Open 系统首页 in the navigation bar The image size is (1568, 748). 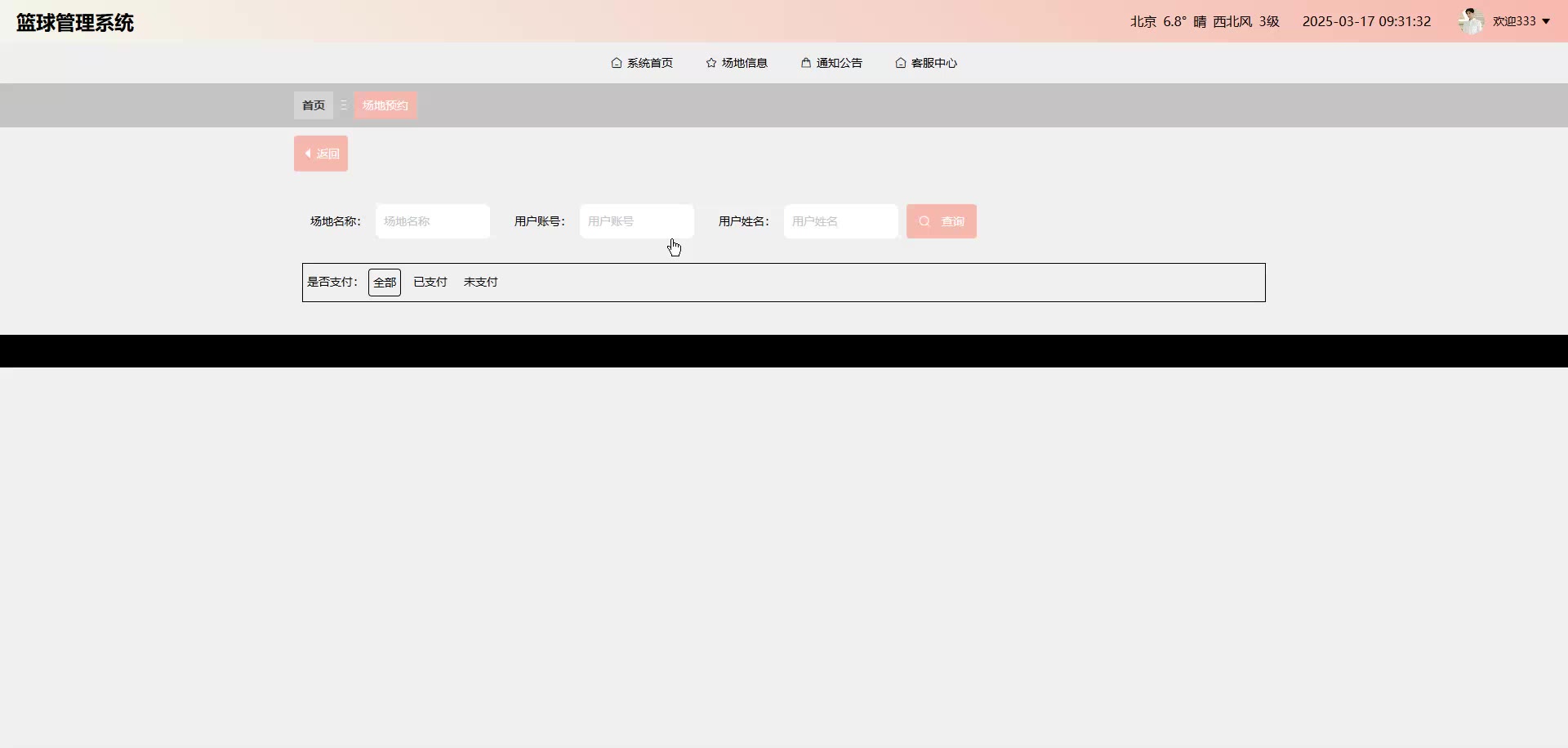642,63
